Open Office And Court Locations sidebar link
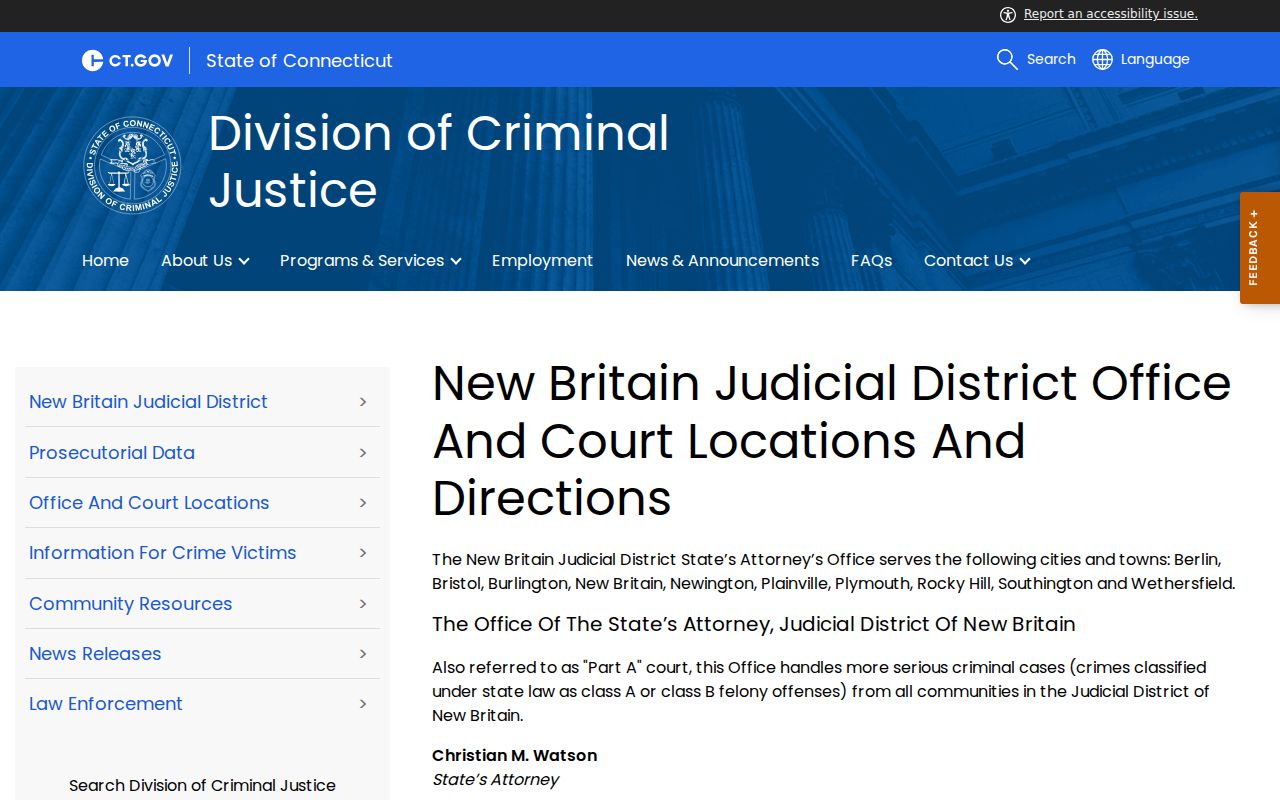The width and height of the screenshot is (1280, 800). pos(149,503)
